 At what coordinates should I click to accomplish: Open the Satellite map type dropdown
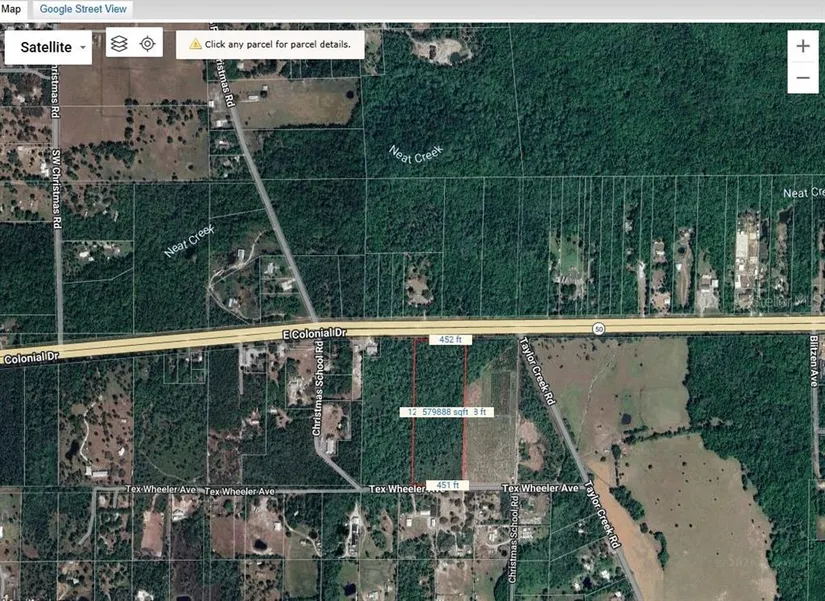(x=48, y=46)
